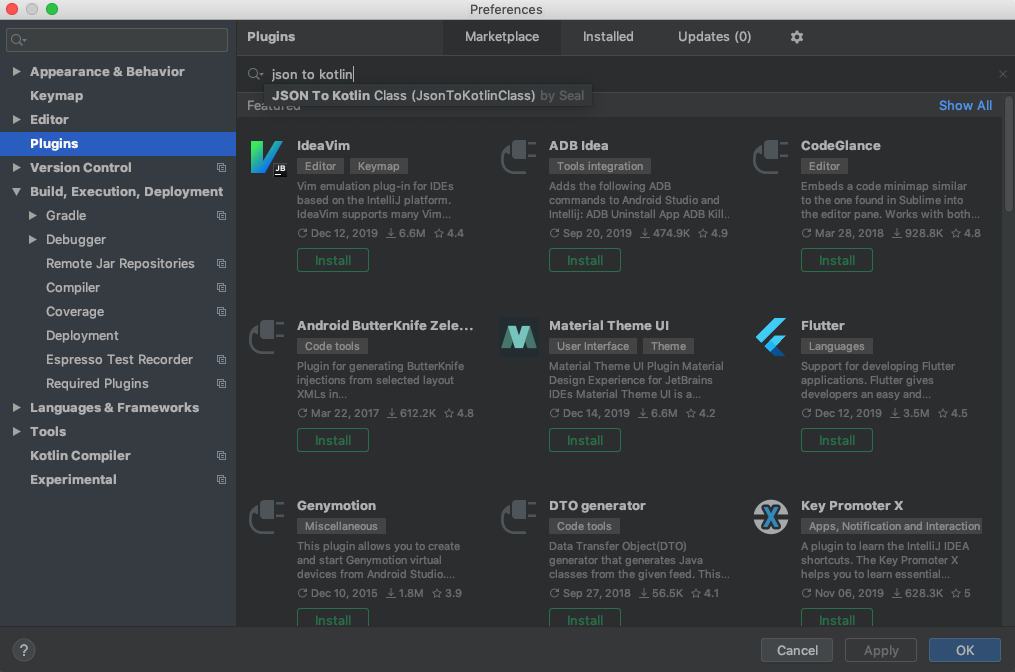Install the Material Theme UI plugin
1015x672 pixels.
[x=585, y=440]
